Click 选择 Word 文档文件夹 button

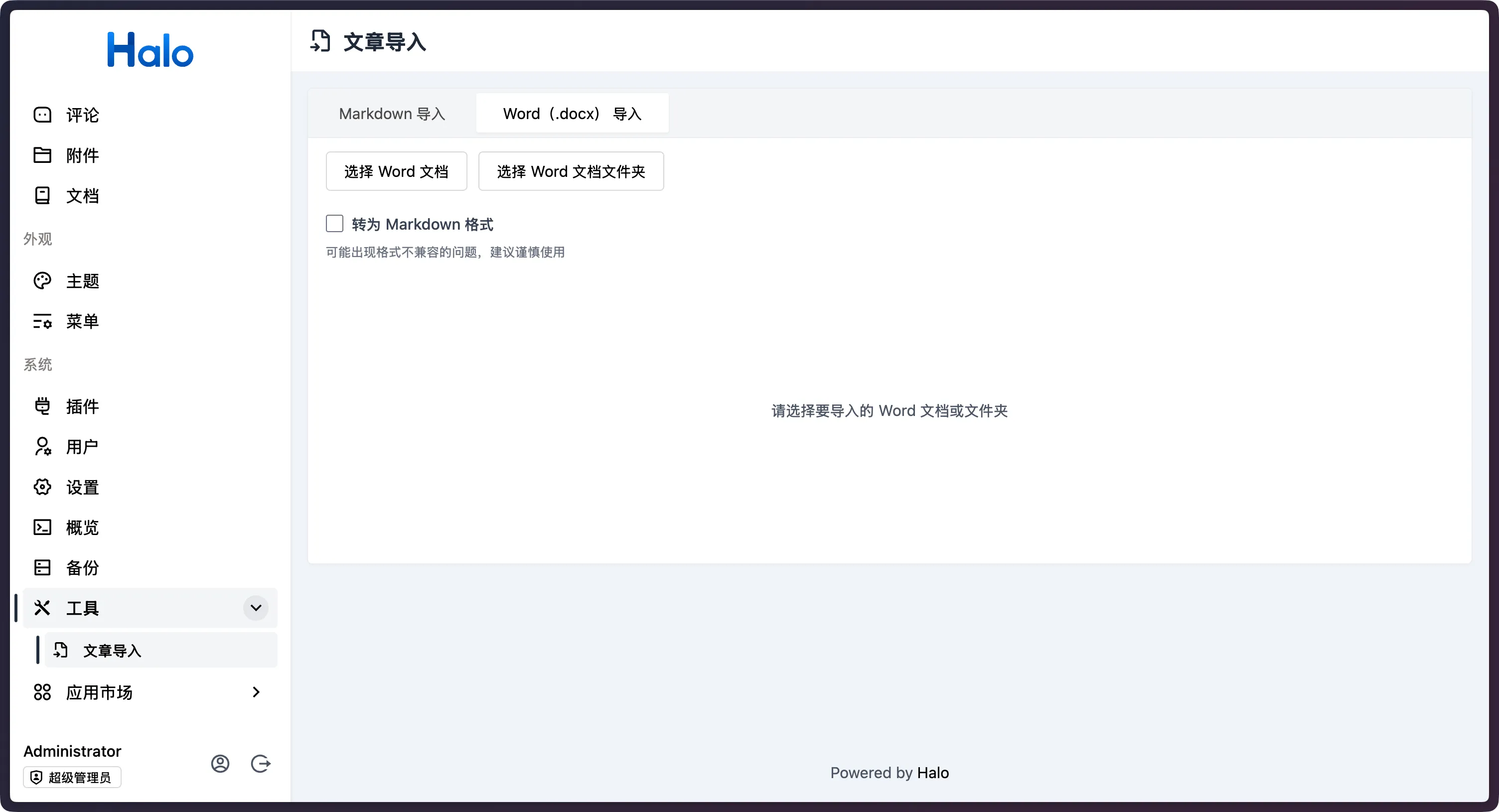pyautogui.click(x=571, y=171)
